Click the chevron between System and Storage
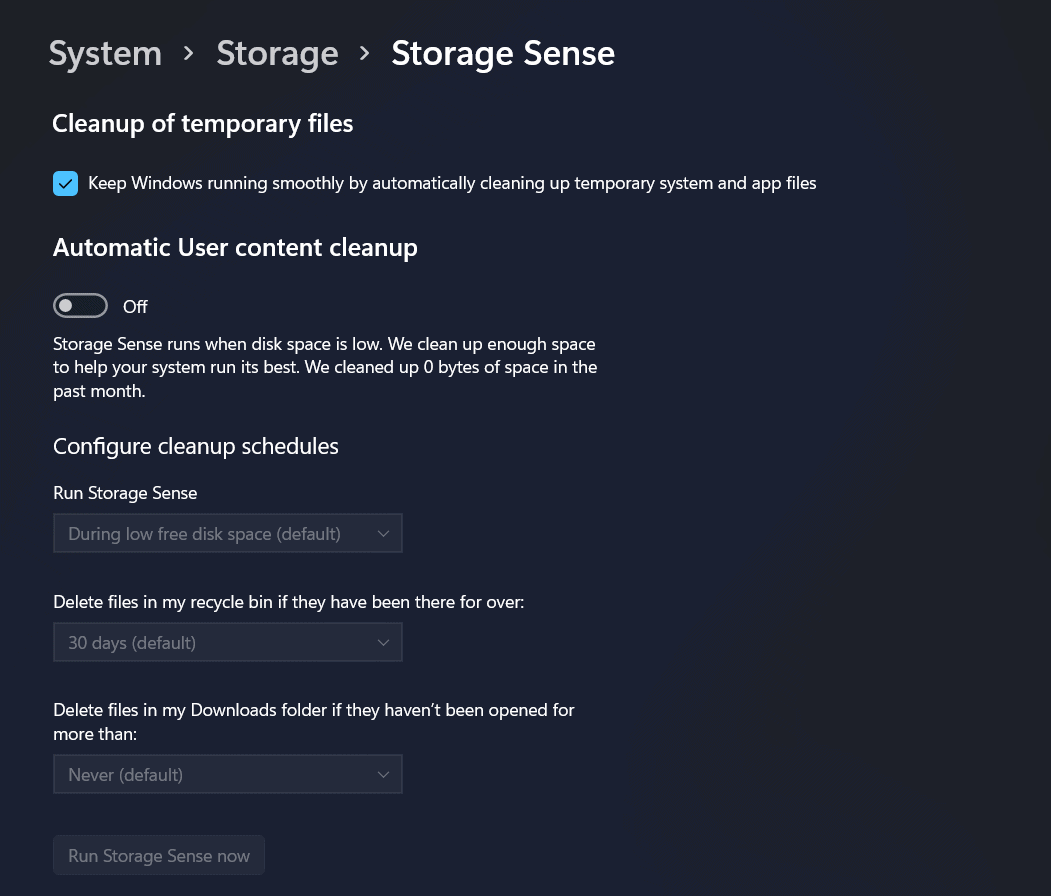This screenshot has width=1051, height=896. (x=189, y=54)
